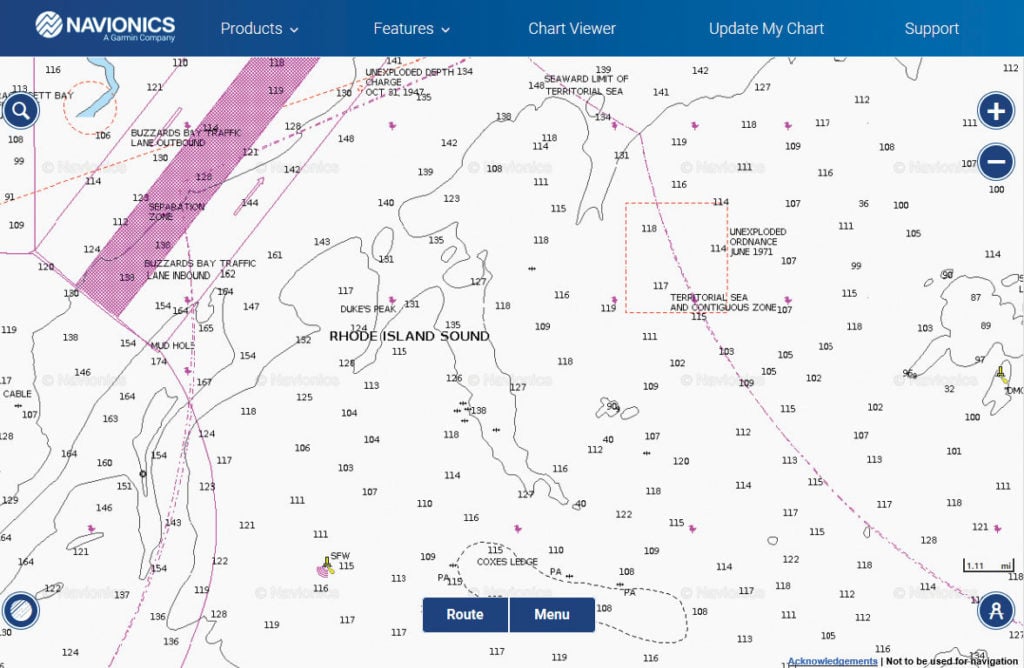This screenshot has width=1024, height=668.
Task: Go to Chart Viewer page
Action: pyautogui.click(x=572, y=29)
